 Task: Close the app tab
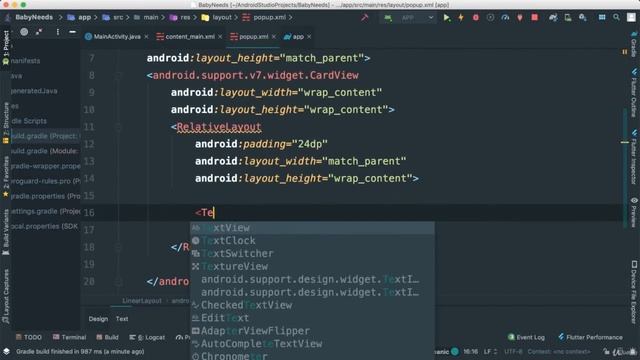[x=309, y=37]
